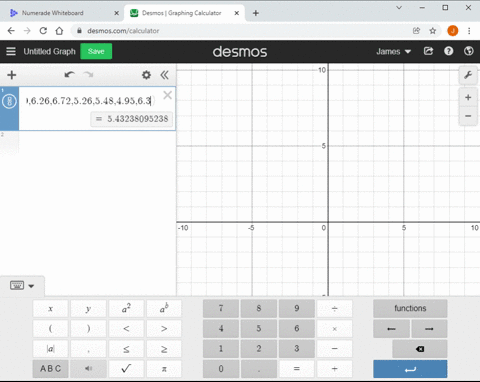Expand the keypad dropdown arrow
Viewport: 480px width, 382px height.
tap(31, 286)
